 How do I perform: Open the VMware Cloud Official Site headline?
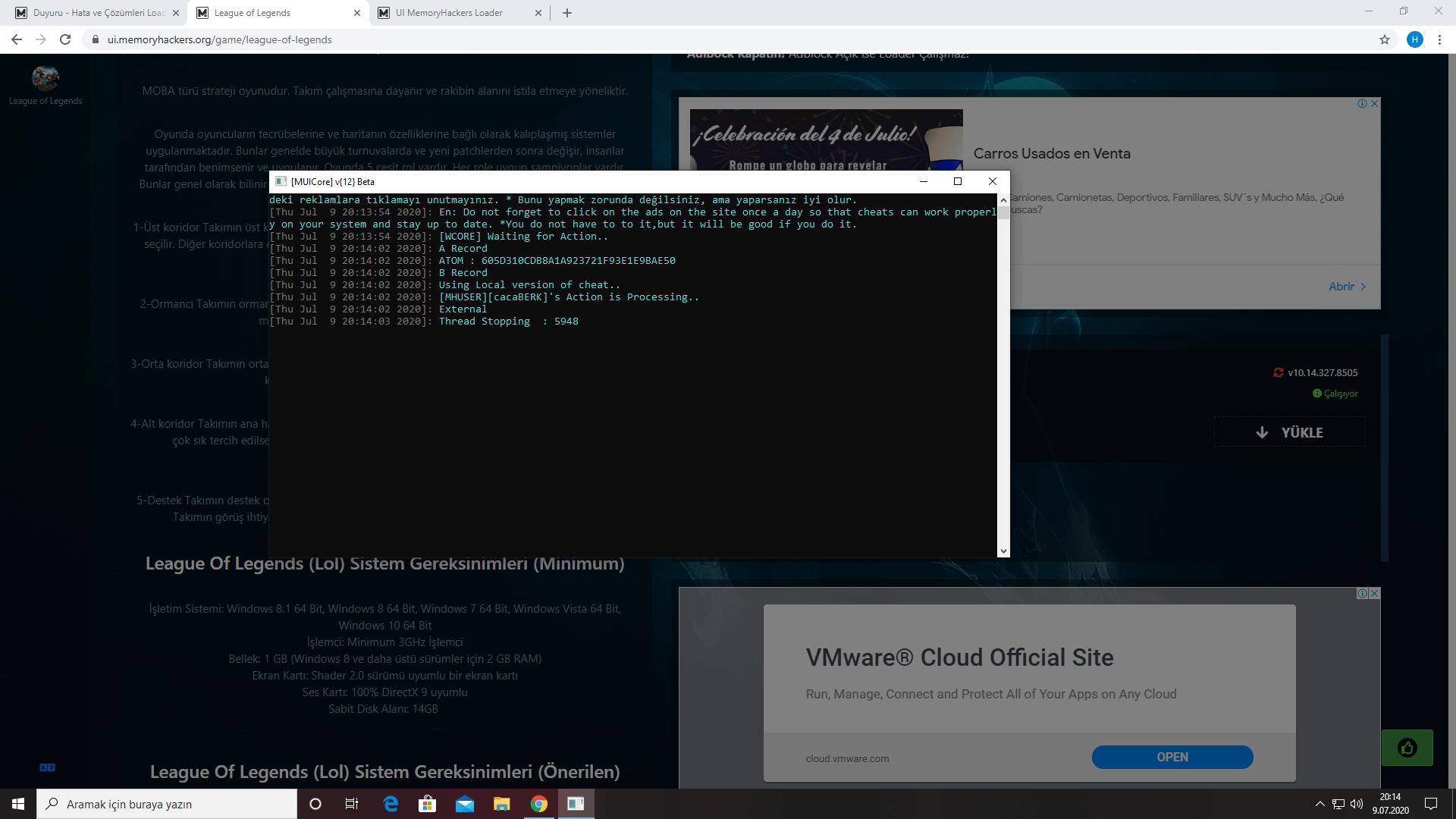coord(959,657)
